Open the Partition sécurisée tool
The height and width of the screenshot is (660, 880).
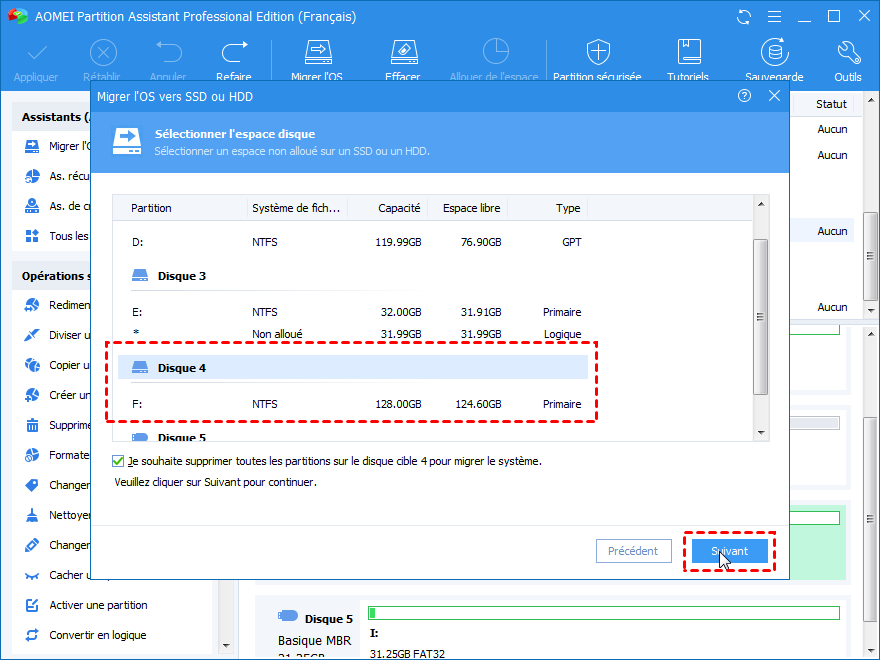point(597,61)
